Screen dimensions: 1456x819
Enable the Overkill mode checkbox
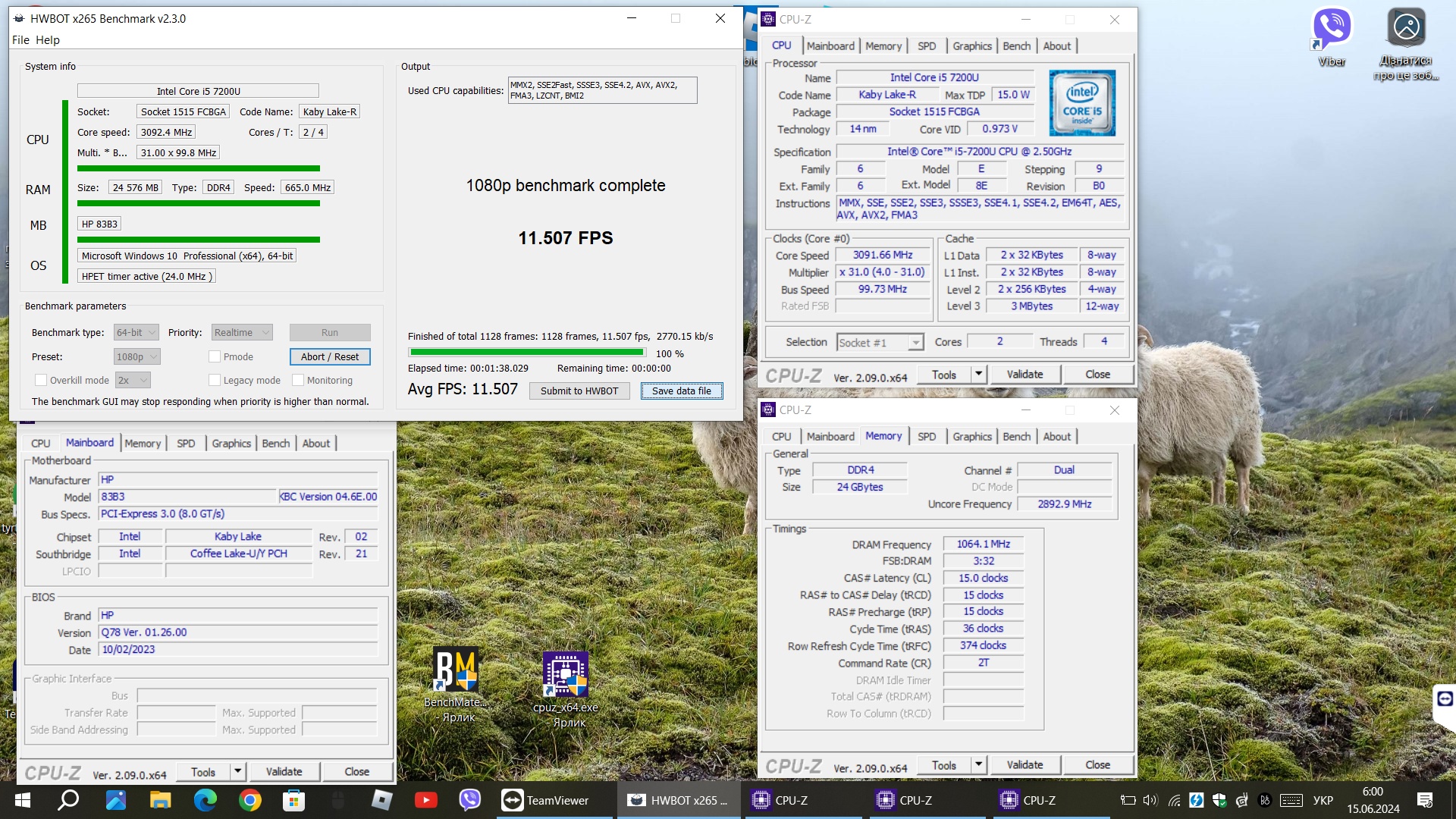(41, 380)
